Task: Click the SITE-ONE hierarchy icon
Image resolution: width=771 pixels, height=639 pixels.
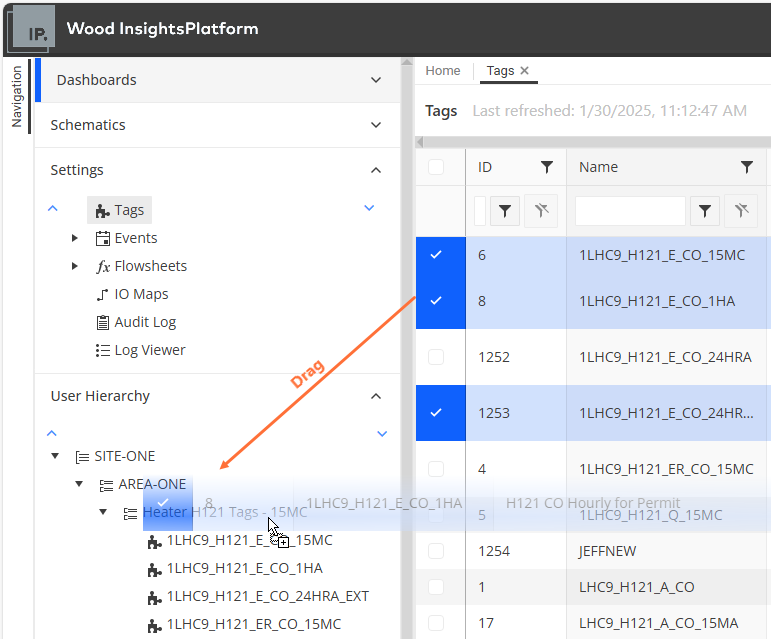Action: click(x=82, y=457)
